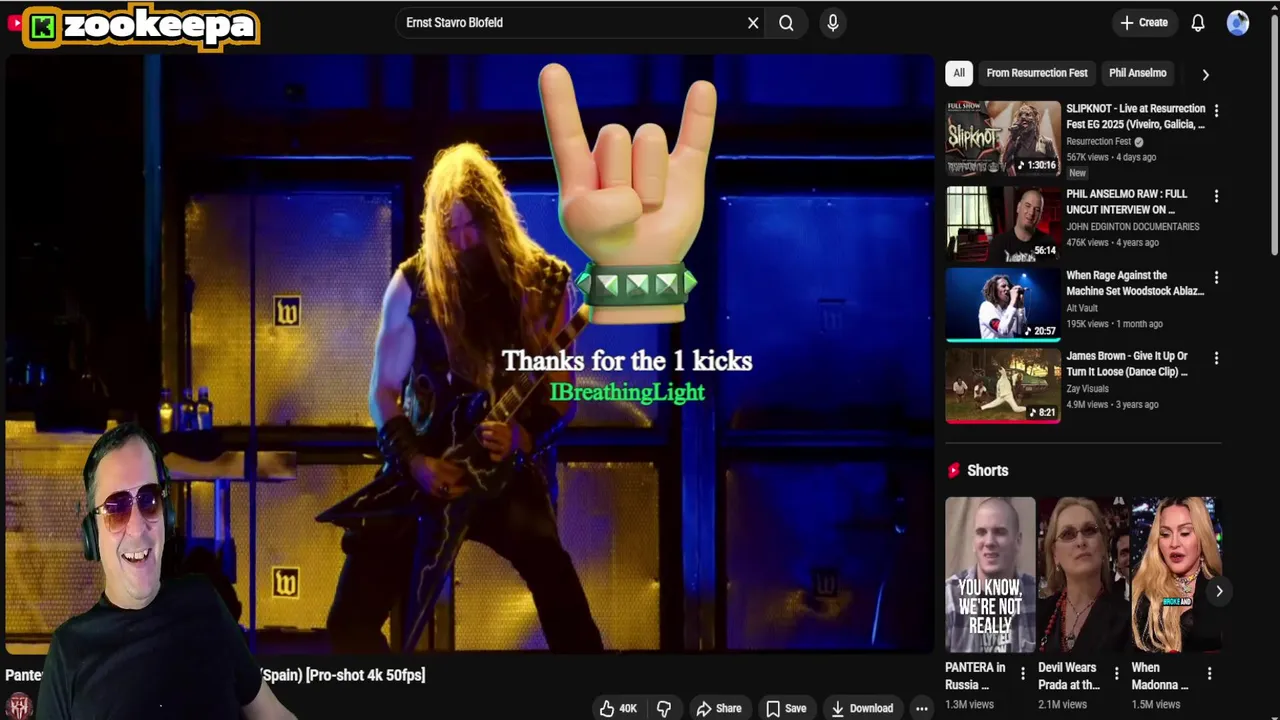
Task: Visit the John Edginton Documentaries channel
Action: click(1132, 227)
